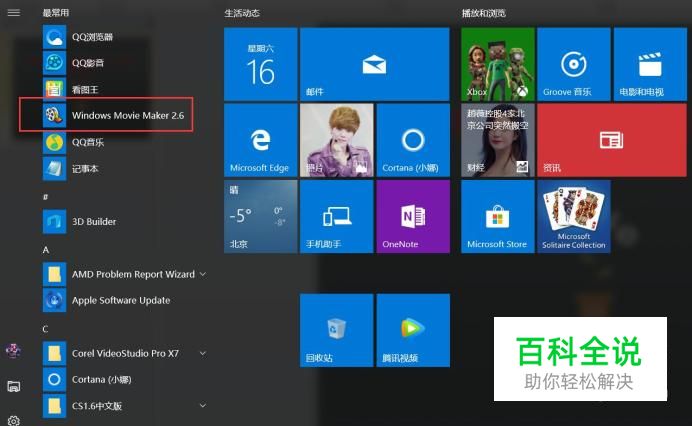Viewport: 692px width, 426px height.
Task: Open the OneNote tile
Action: tap(413, 216)
